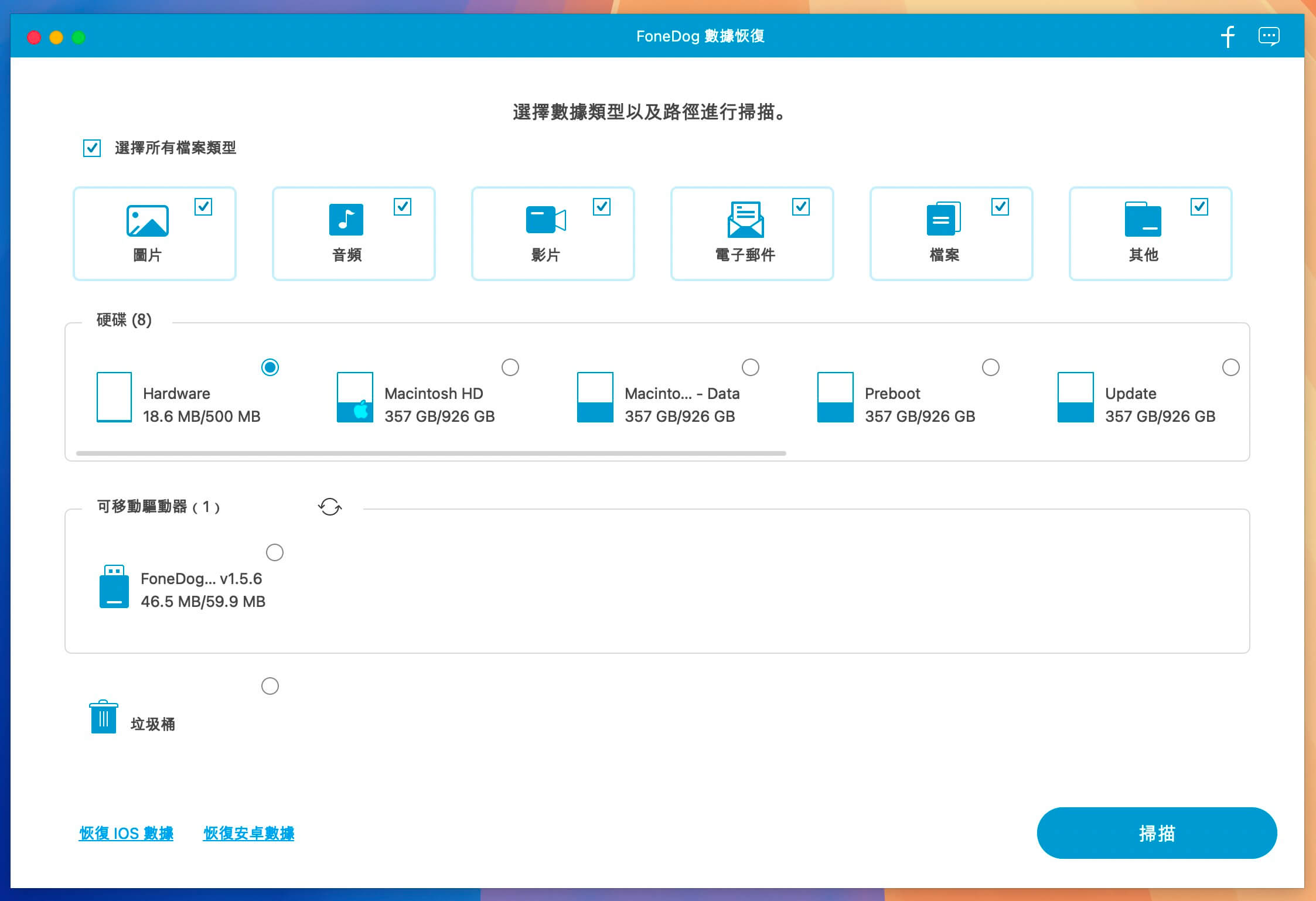
Task: Click the 可移動驅動器 ( 1 ) heading
Action: 158,507
